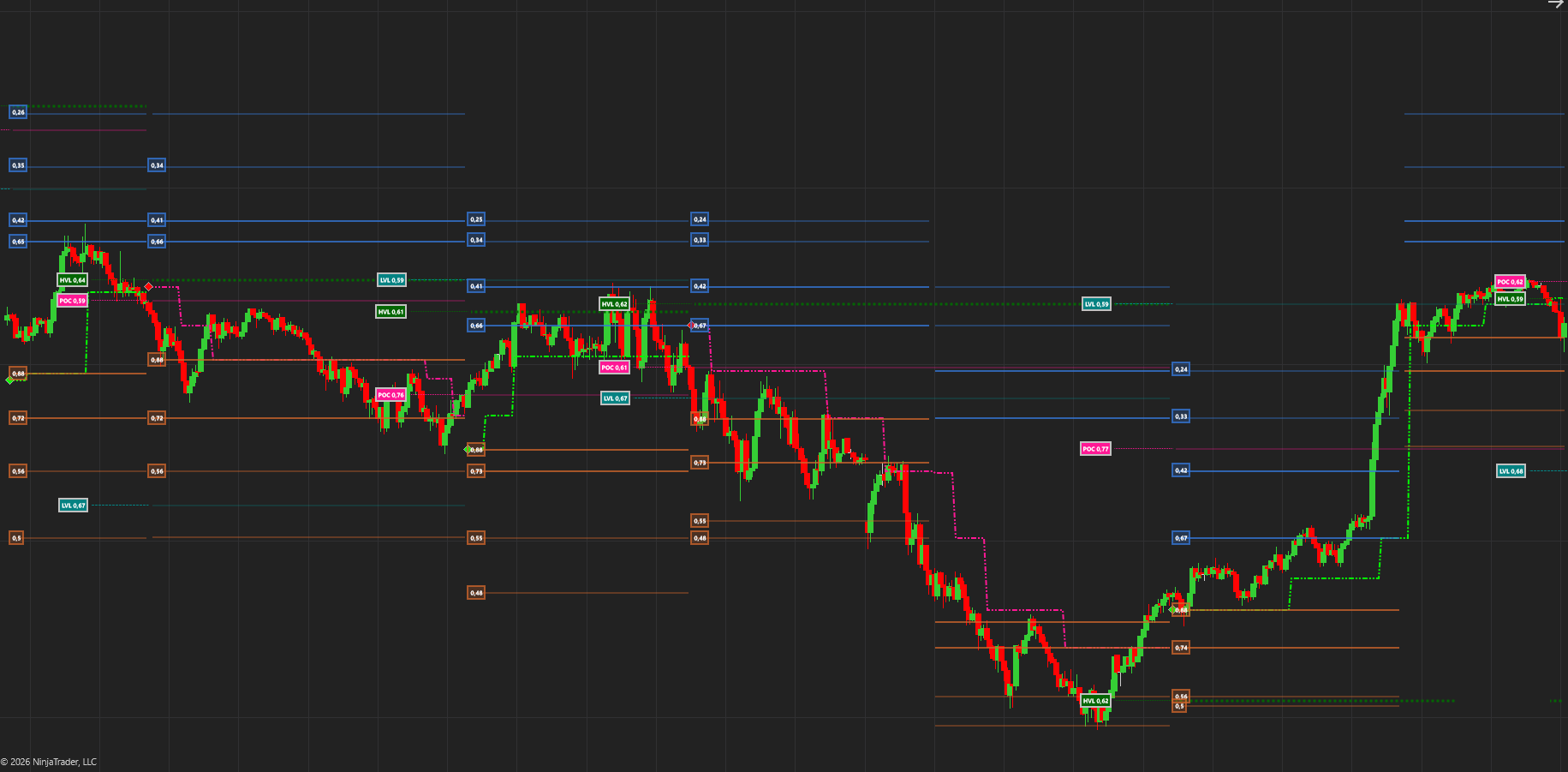Click the arrow icon in top-right corner
Image resolution: width=1568 pixels, height=772 pixels.
pos(1555,4)
